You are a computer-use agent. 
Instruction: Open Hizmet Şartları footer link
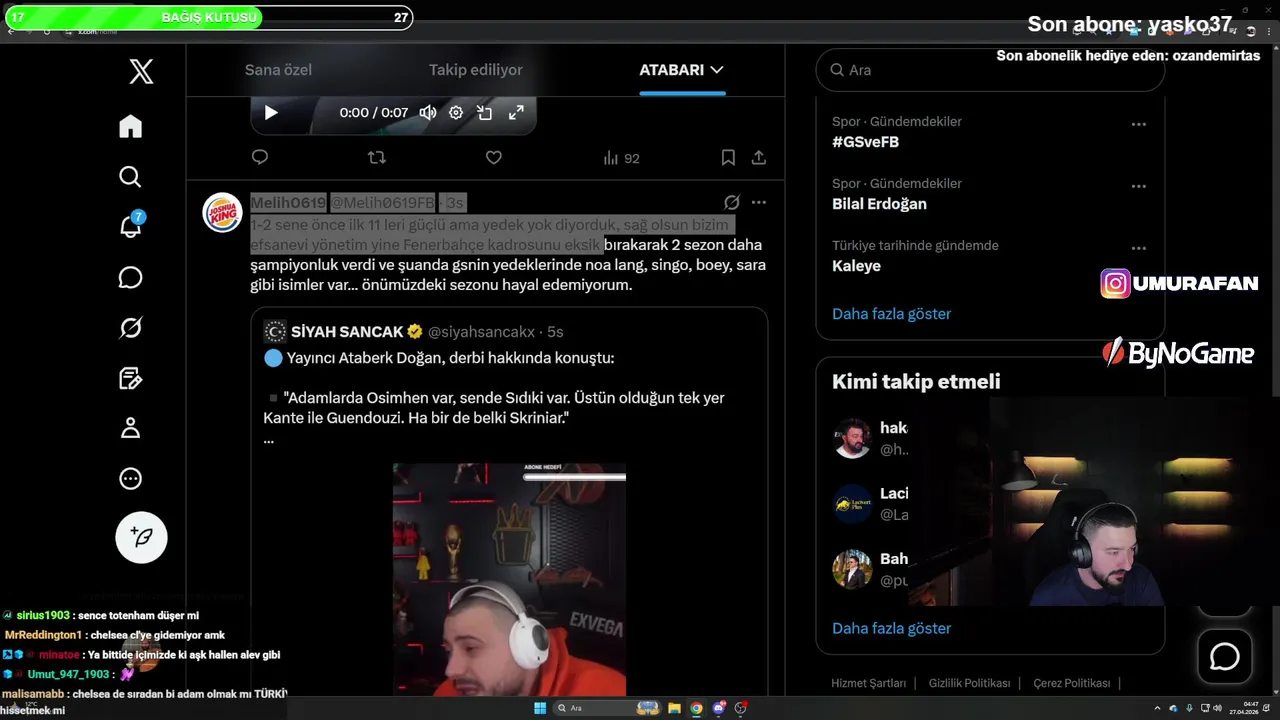pyautogui.click(x=868, y=683)
